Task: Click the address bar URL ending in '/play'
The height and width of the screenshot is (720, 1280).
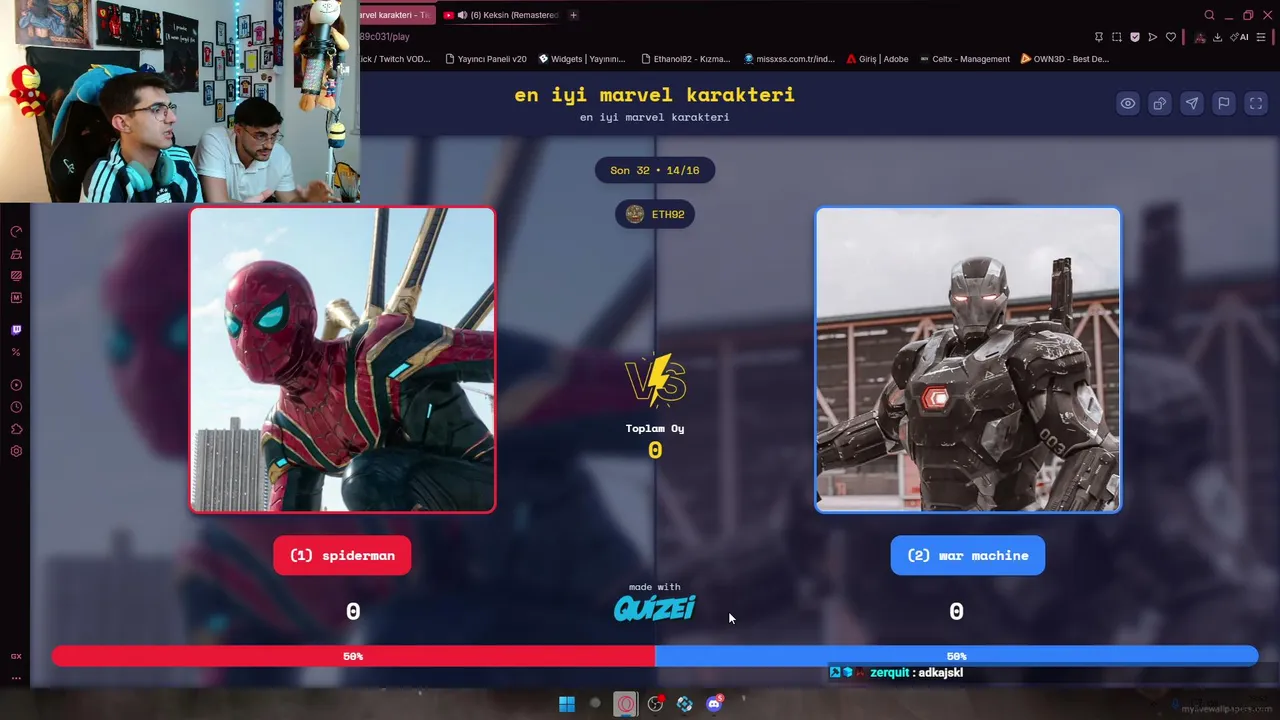Action: (384, 37)
